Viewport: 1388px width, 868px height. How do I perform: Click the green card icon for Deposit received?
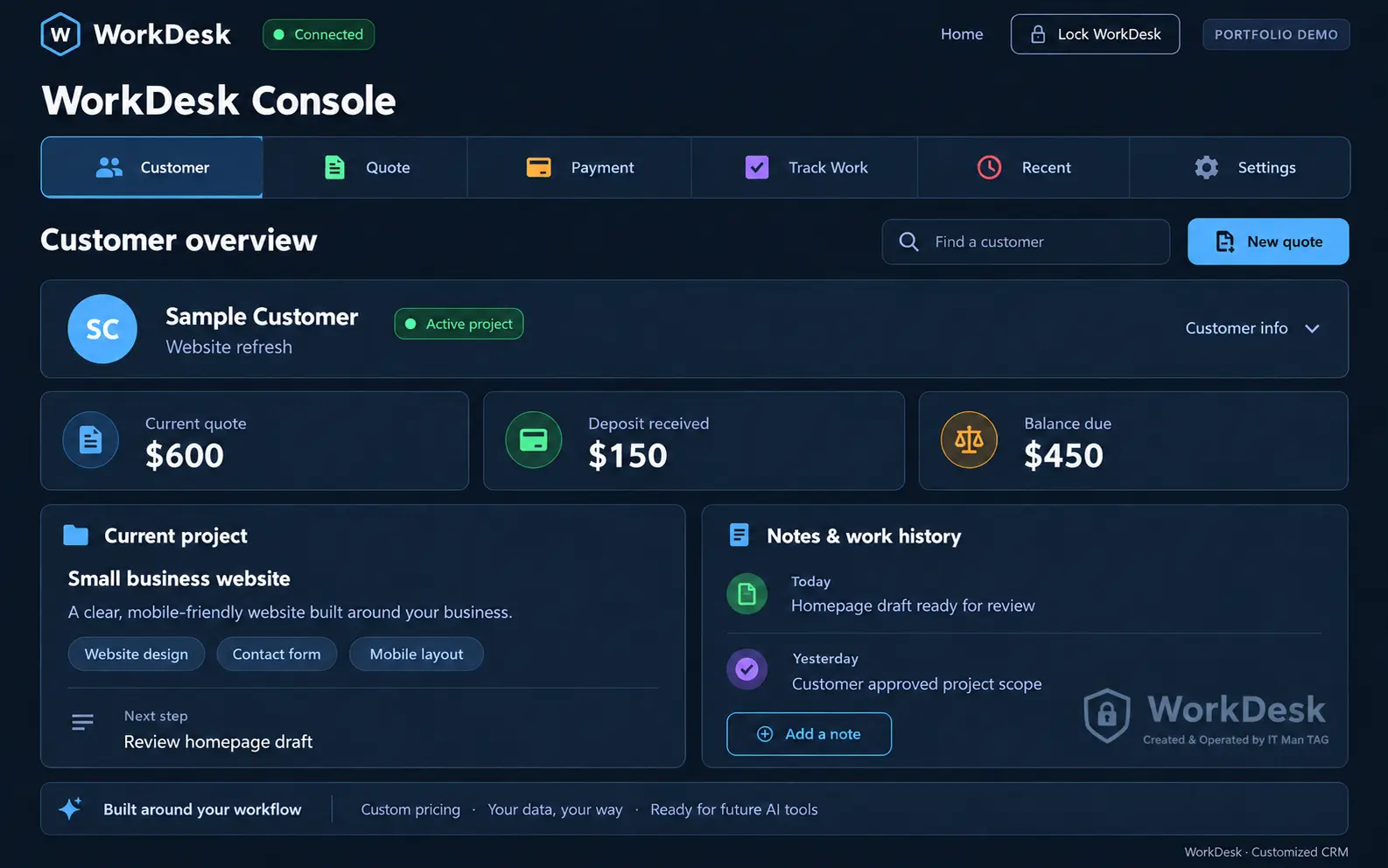534,439
